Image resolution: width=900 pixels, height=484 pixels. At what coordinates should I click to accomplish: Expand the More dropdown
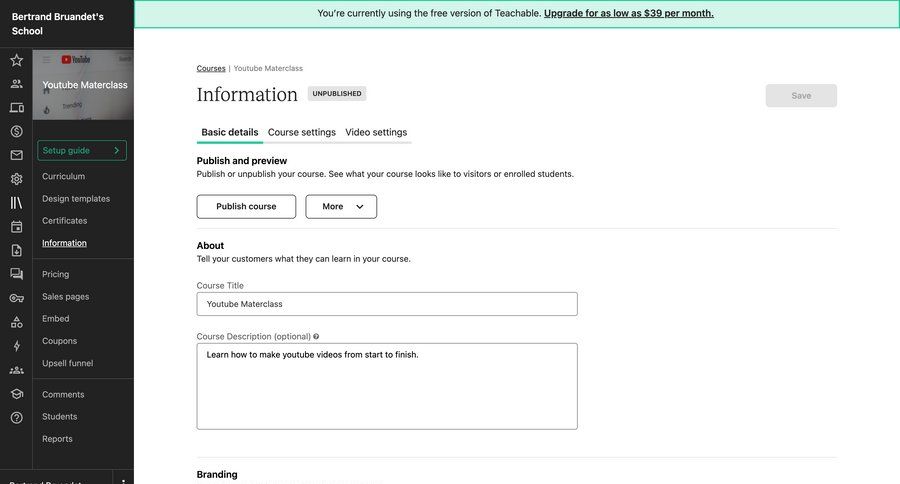pos(341,207)
